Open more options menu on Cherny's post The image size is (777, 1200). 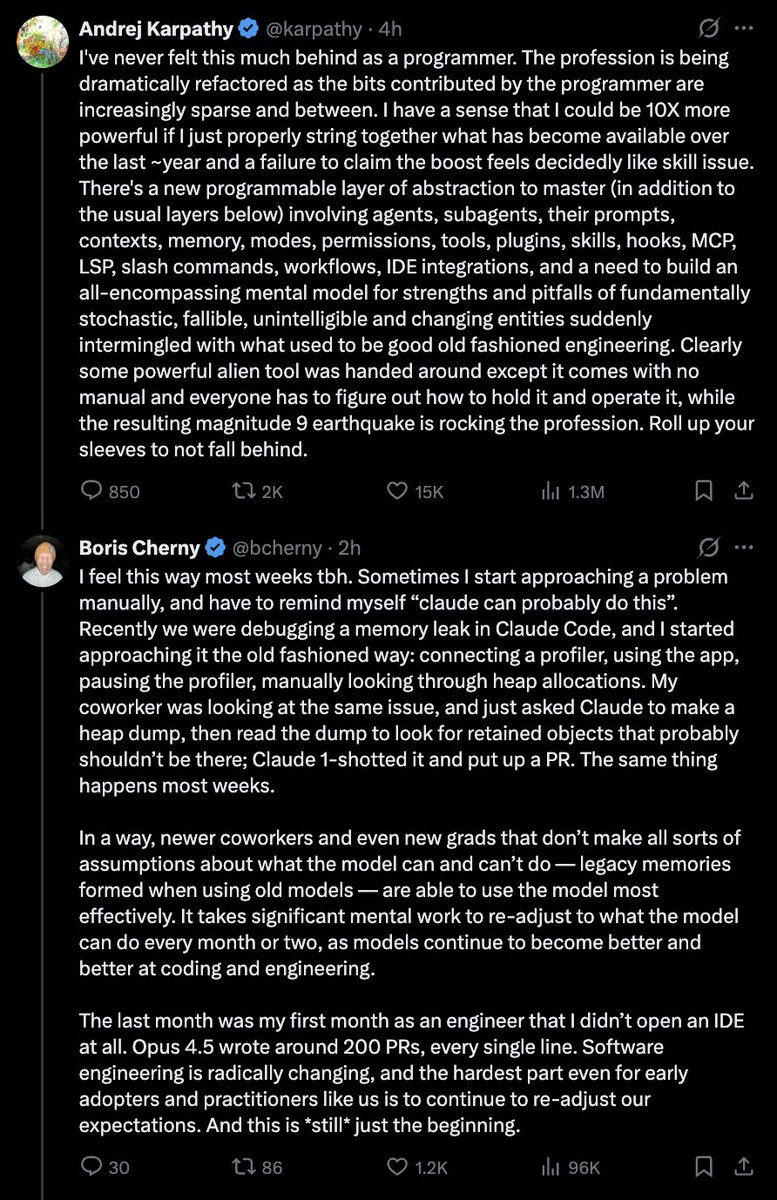[744, 547]
